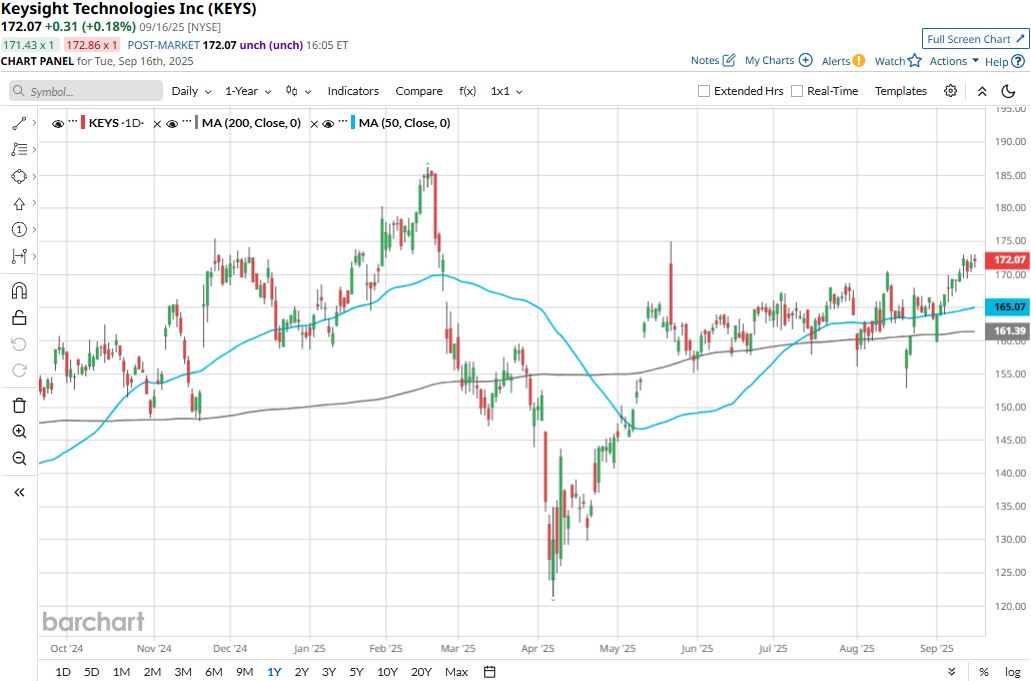Viewport: 1031px width, 681px height.
Task: Switch to the 1D time range
Action: [x=62, y=672]
